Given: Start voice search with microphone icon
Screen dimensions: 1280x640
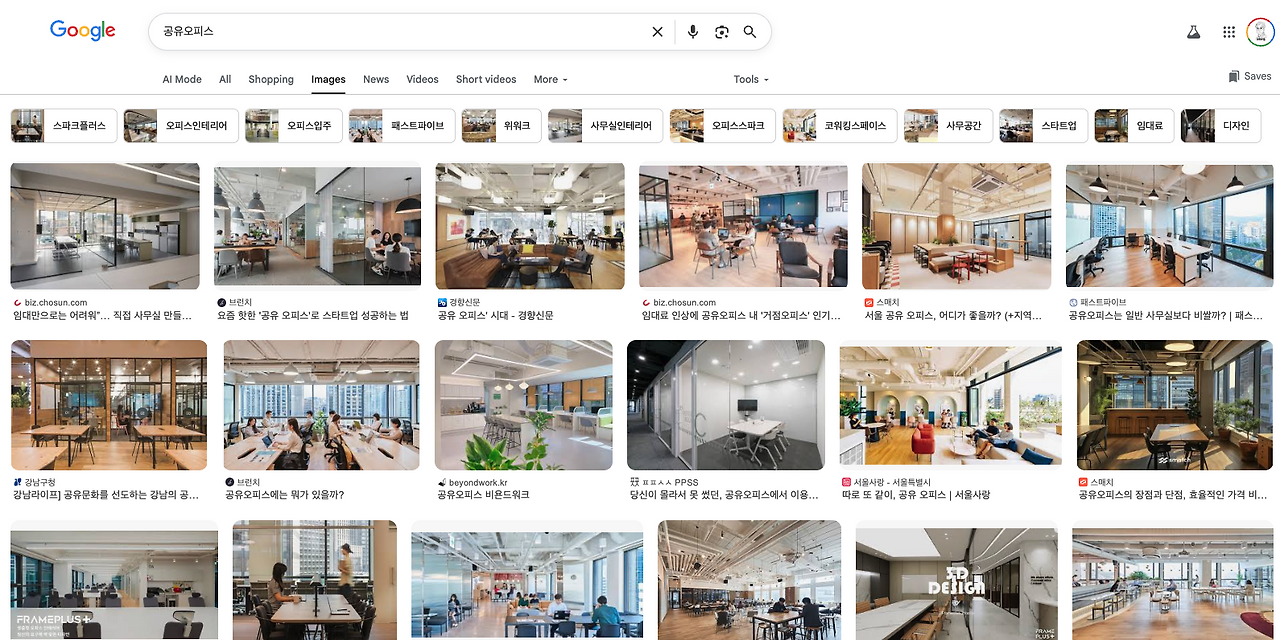Looking at the screenshot, I should [692, 32].
